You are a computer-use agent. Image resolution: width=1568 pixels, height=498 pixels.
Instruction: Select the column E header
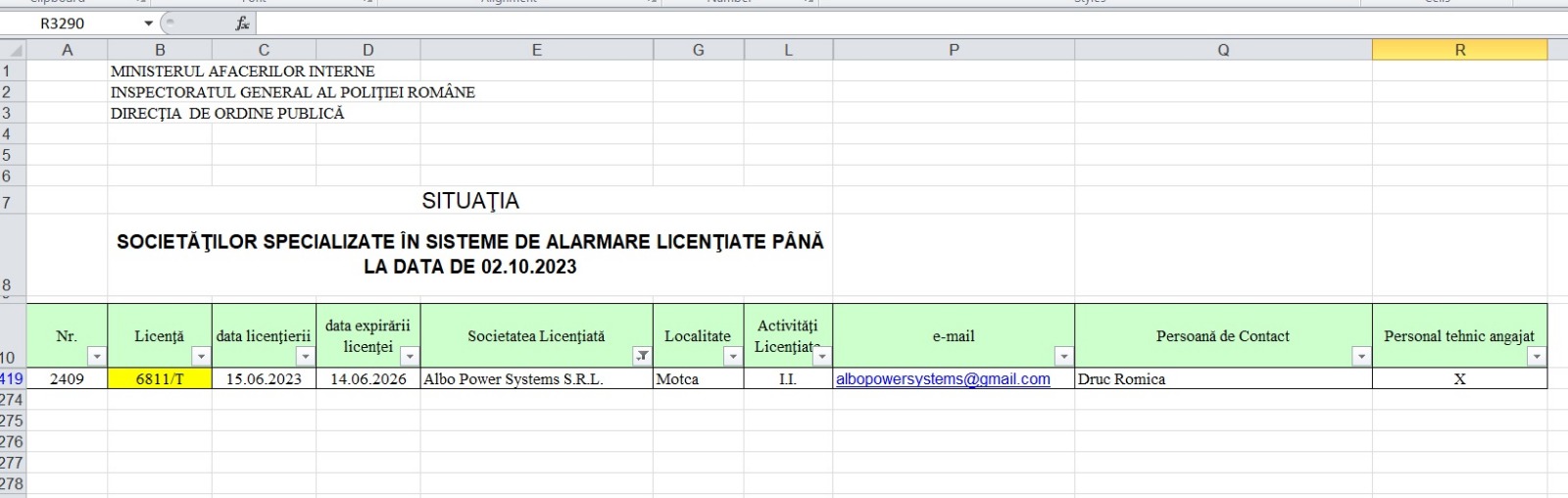pyautogui.click(x=536, y=50)
